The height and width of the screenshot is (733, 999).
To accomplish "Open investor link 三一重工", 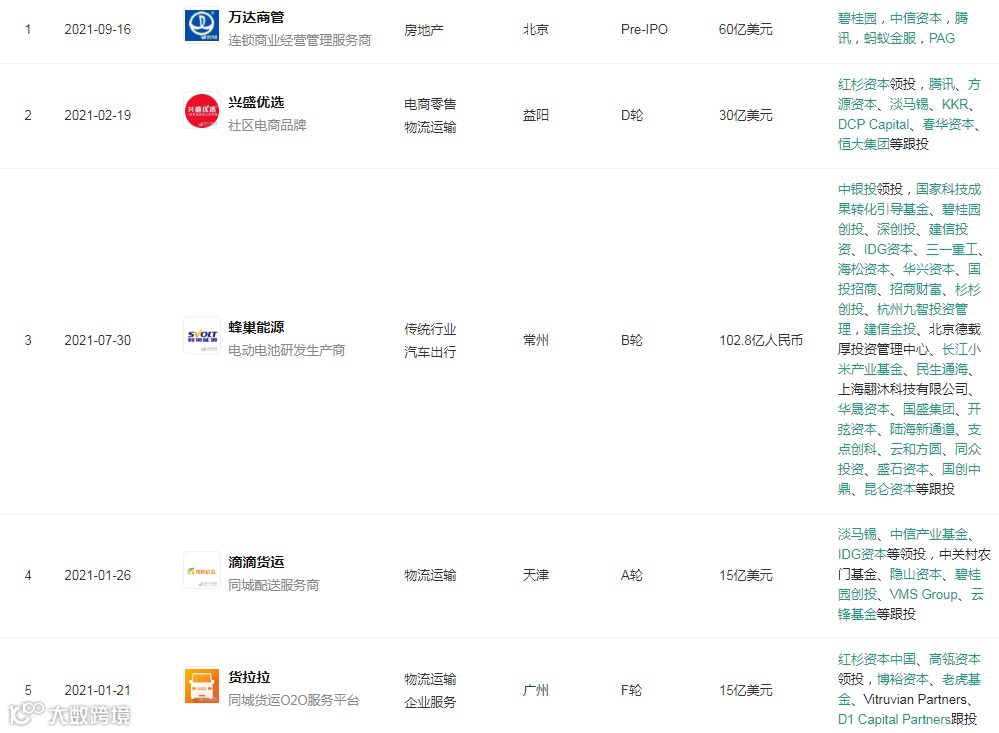I will pyautogui.click(x=952, y=249).
